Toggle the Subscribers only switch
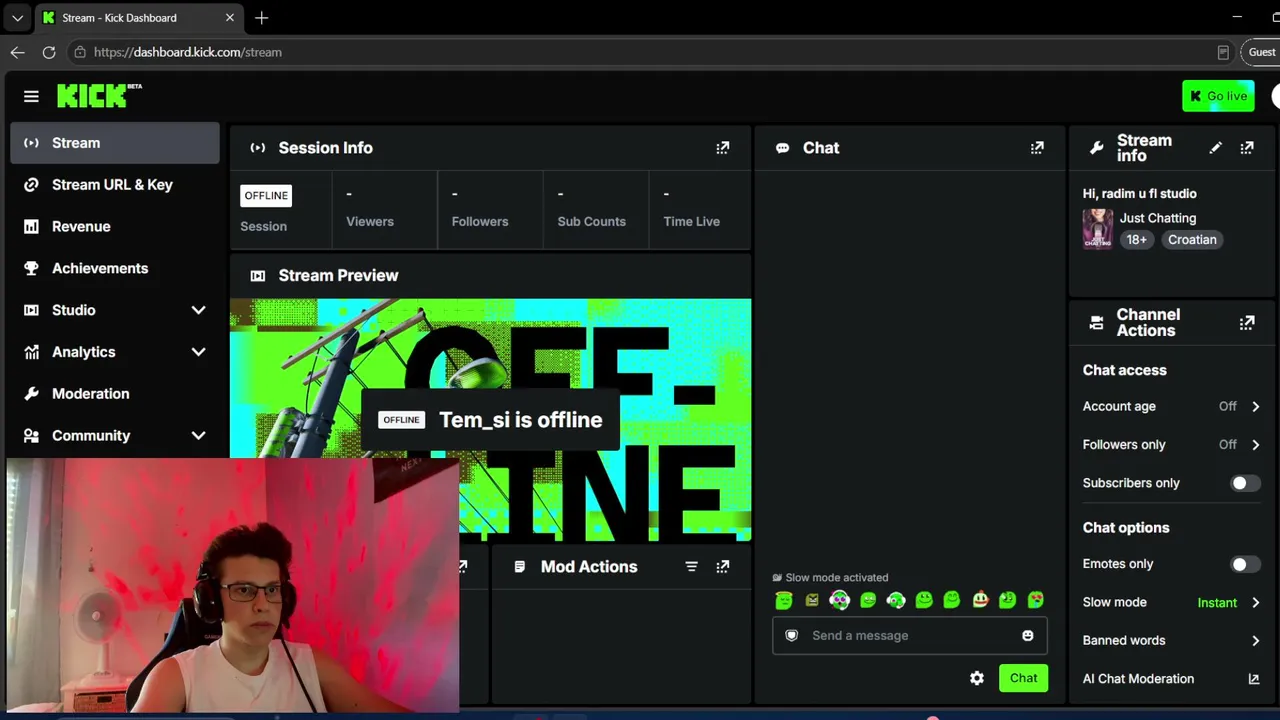 (1245, 483)
